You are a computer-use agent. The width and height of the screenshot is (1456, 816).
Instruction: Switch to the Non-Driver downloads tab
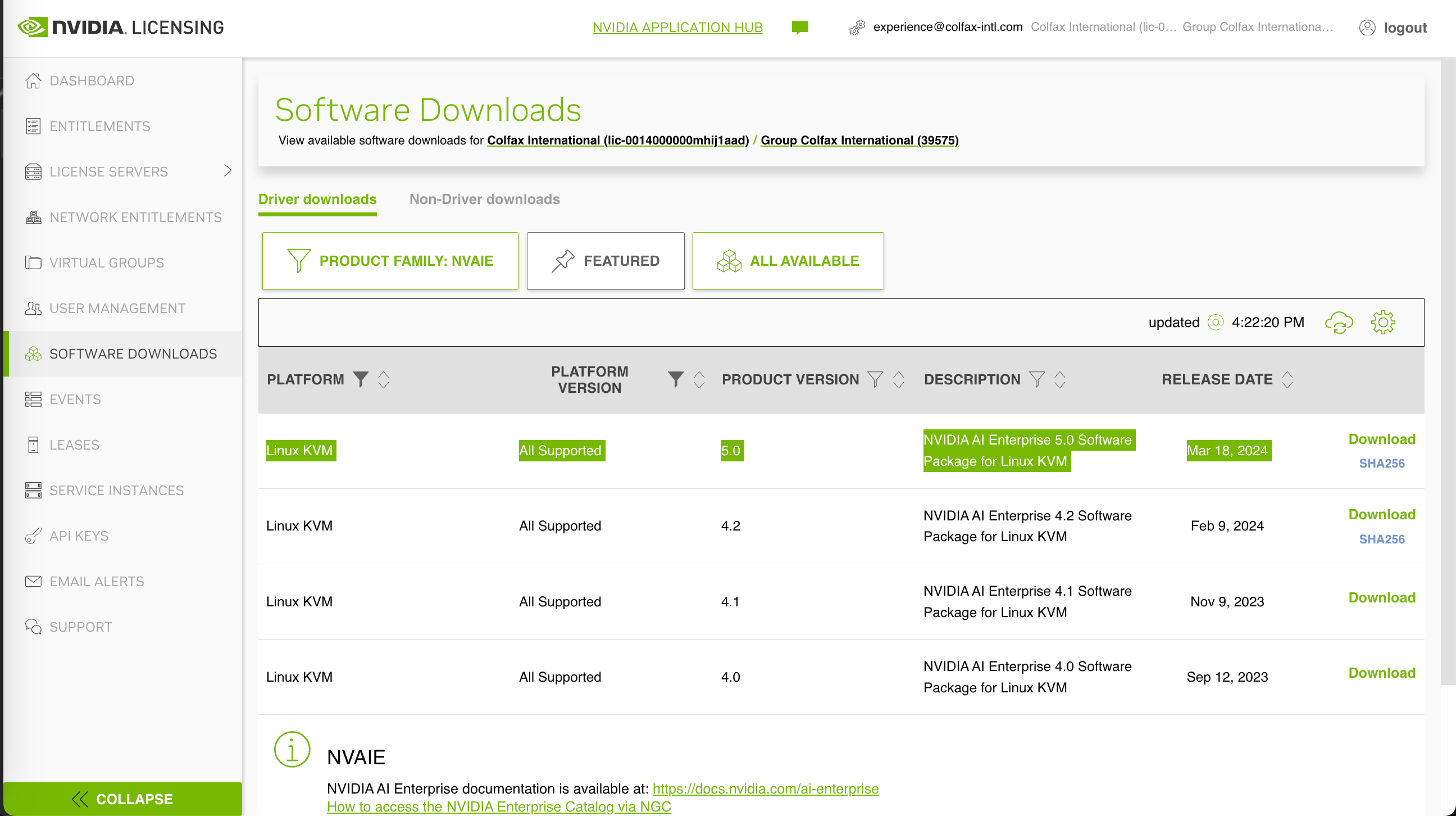click(484, 200)
